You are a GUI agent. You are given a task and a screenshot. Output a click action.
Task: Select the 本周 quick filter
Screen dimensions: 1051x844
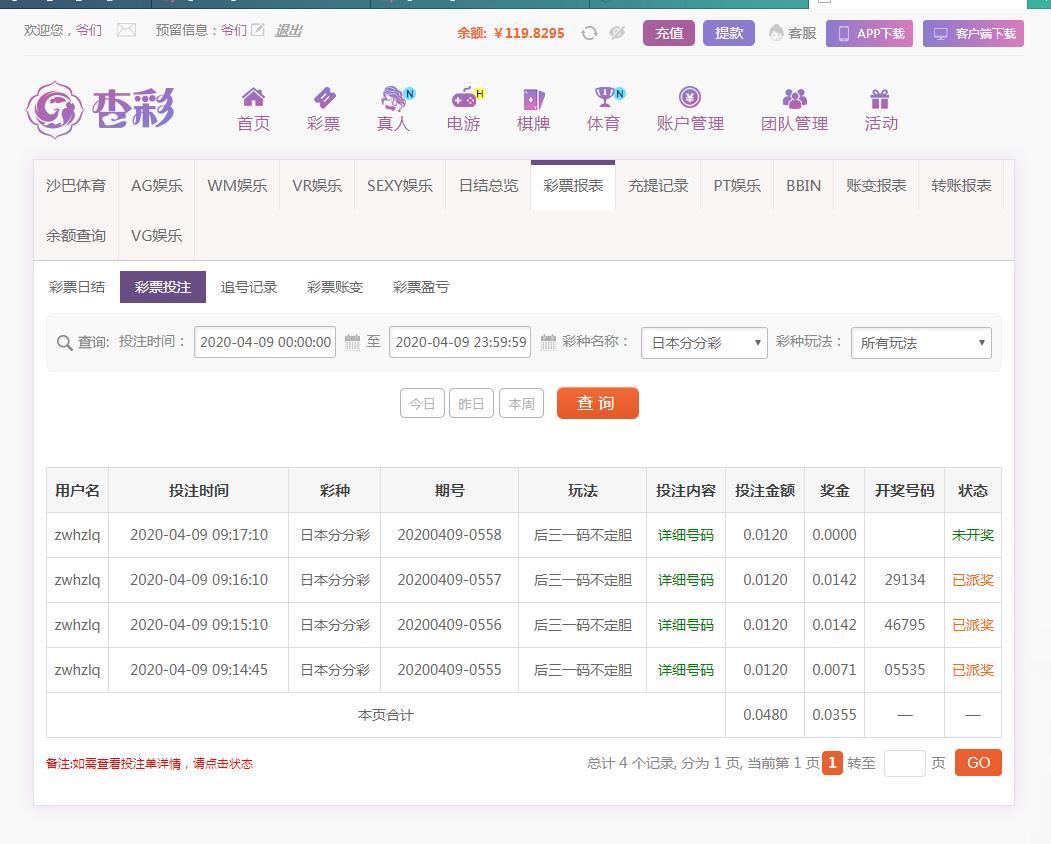(521, 404)
